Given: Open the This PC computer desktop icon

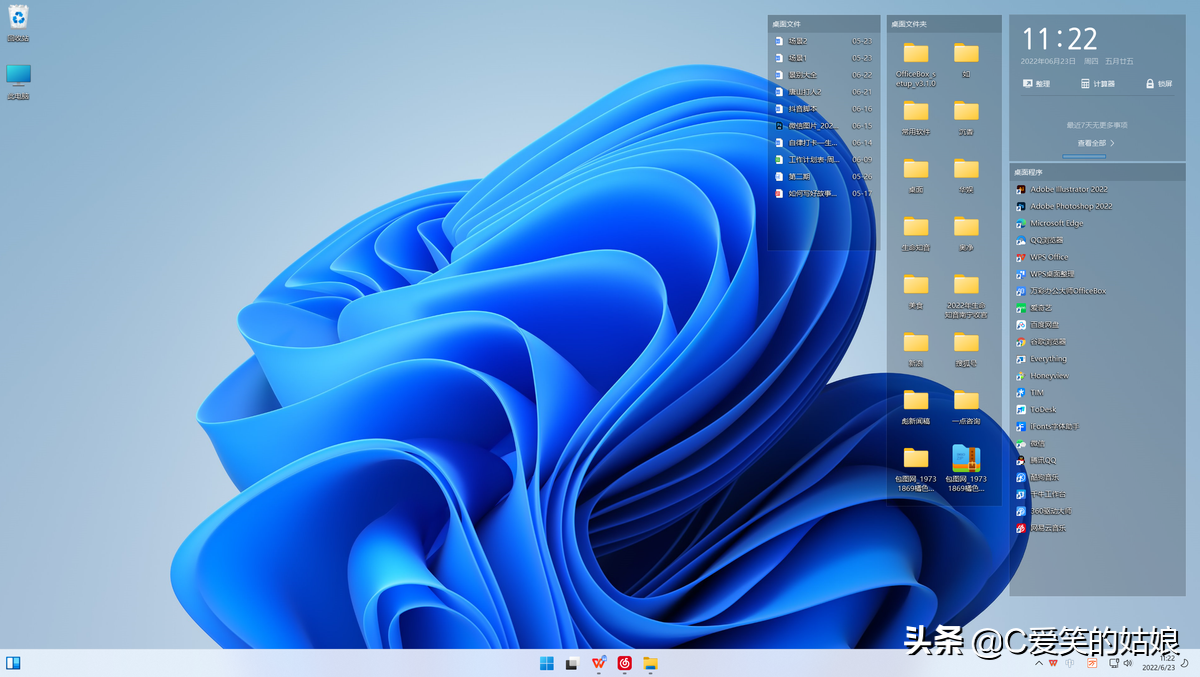Looking at the screenshot, I should (18, 82).
